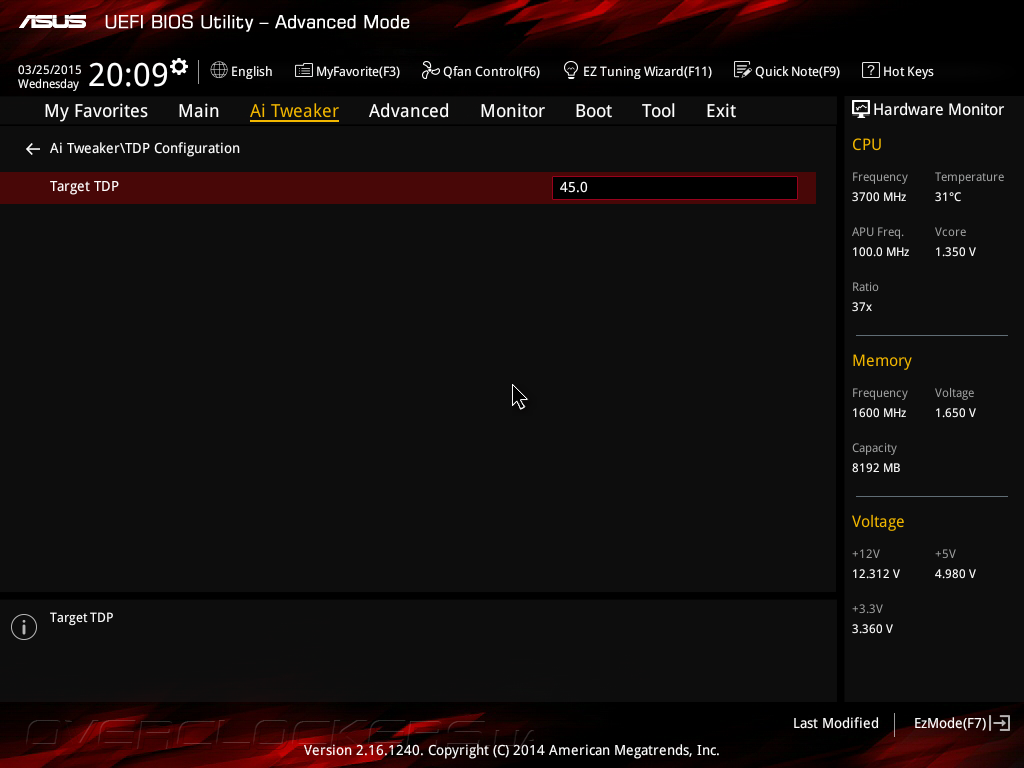Click the Hardware Monitor screen icon
This screenshot has height=768, width=1024.
(x=861, y=110)
